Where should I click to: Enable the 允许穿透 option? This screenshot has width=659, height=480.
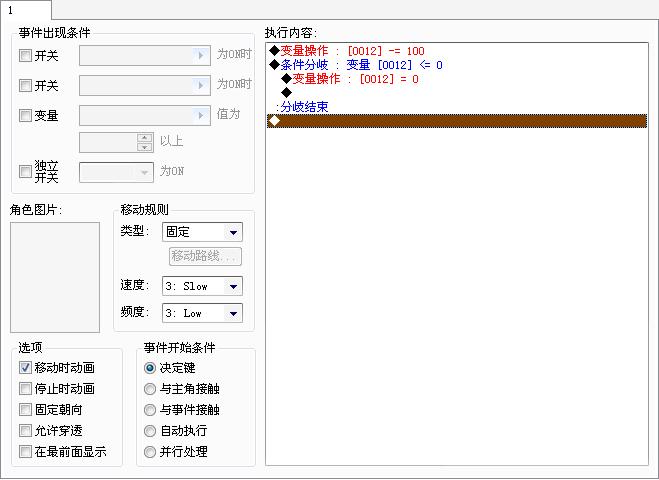[25, 430]
